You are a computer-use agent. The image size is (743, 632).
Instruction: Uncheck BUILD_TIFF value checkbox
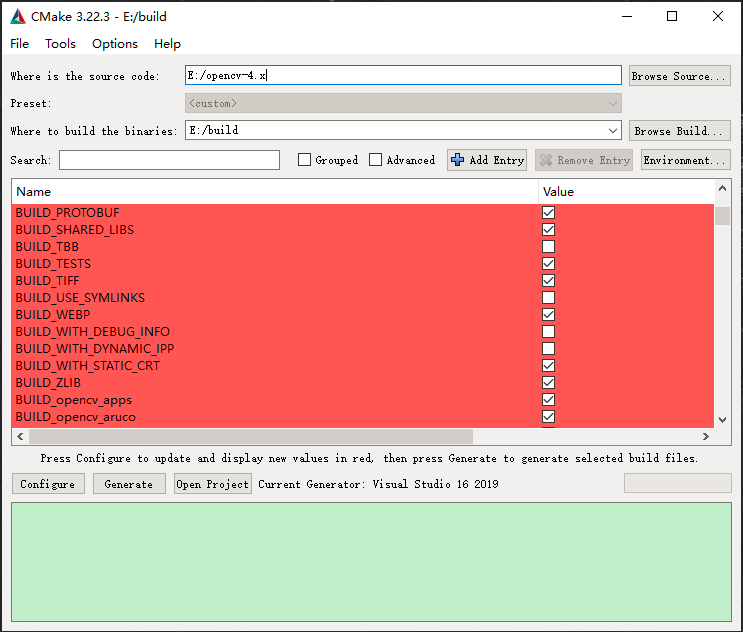click(x=548, y=280)
